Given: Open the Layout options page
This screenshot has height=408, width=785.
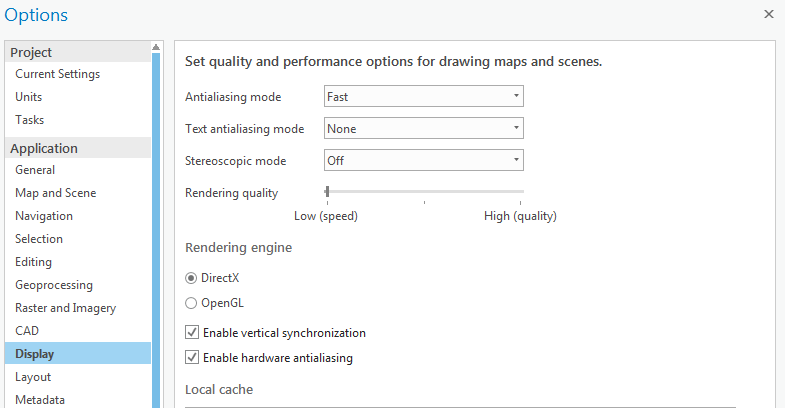Looking at the screenshot, I should (33, 377).
